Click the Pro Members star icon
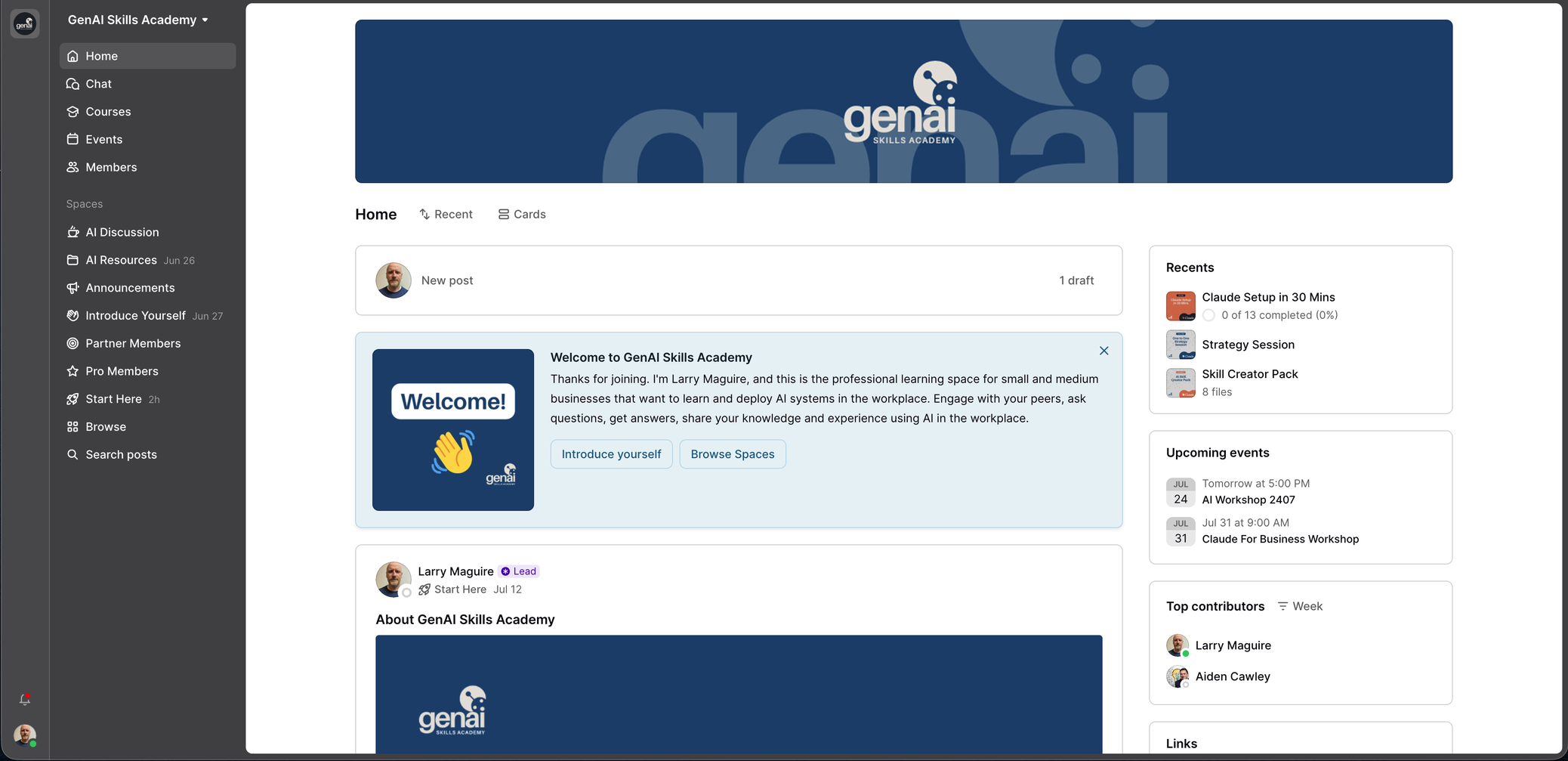Screen dimensions: 1568x761 tap(73, 371)
